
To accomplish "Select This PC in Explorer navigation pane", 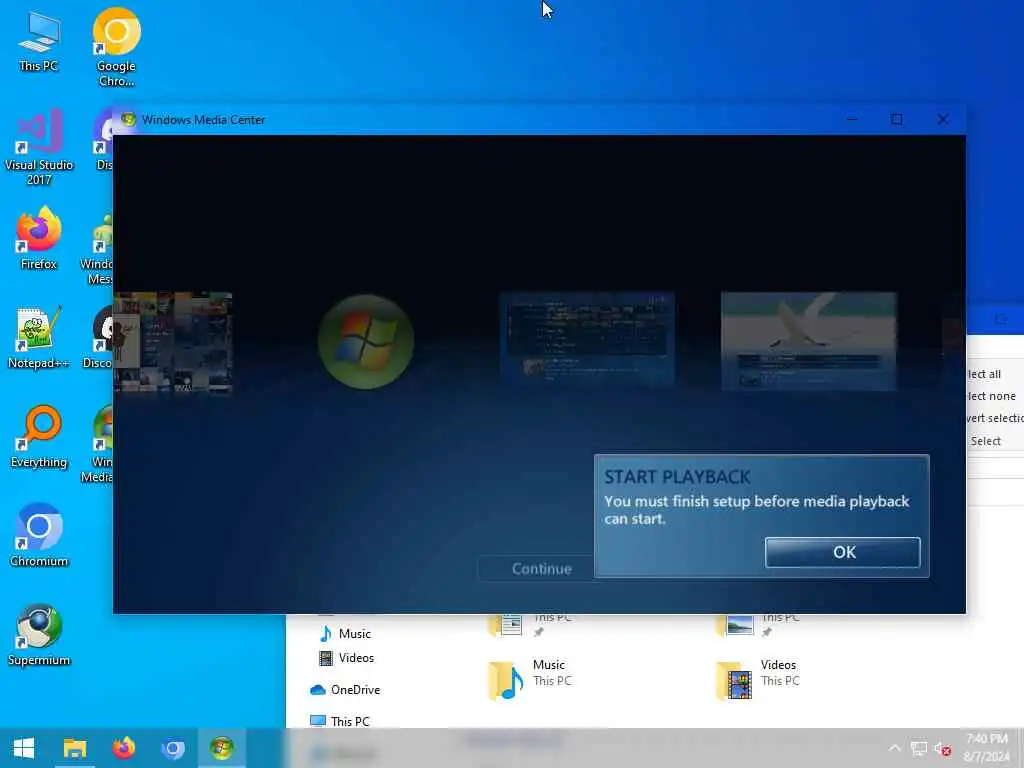I will [x=340, y=721].
